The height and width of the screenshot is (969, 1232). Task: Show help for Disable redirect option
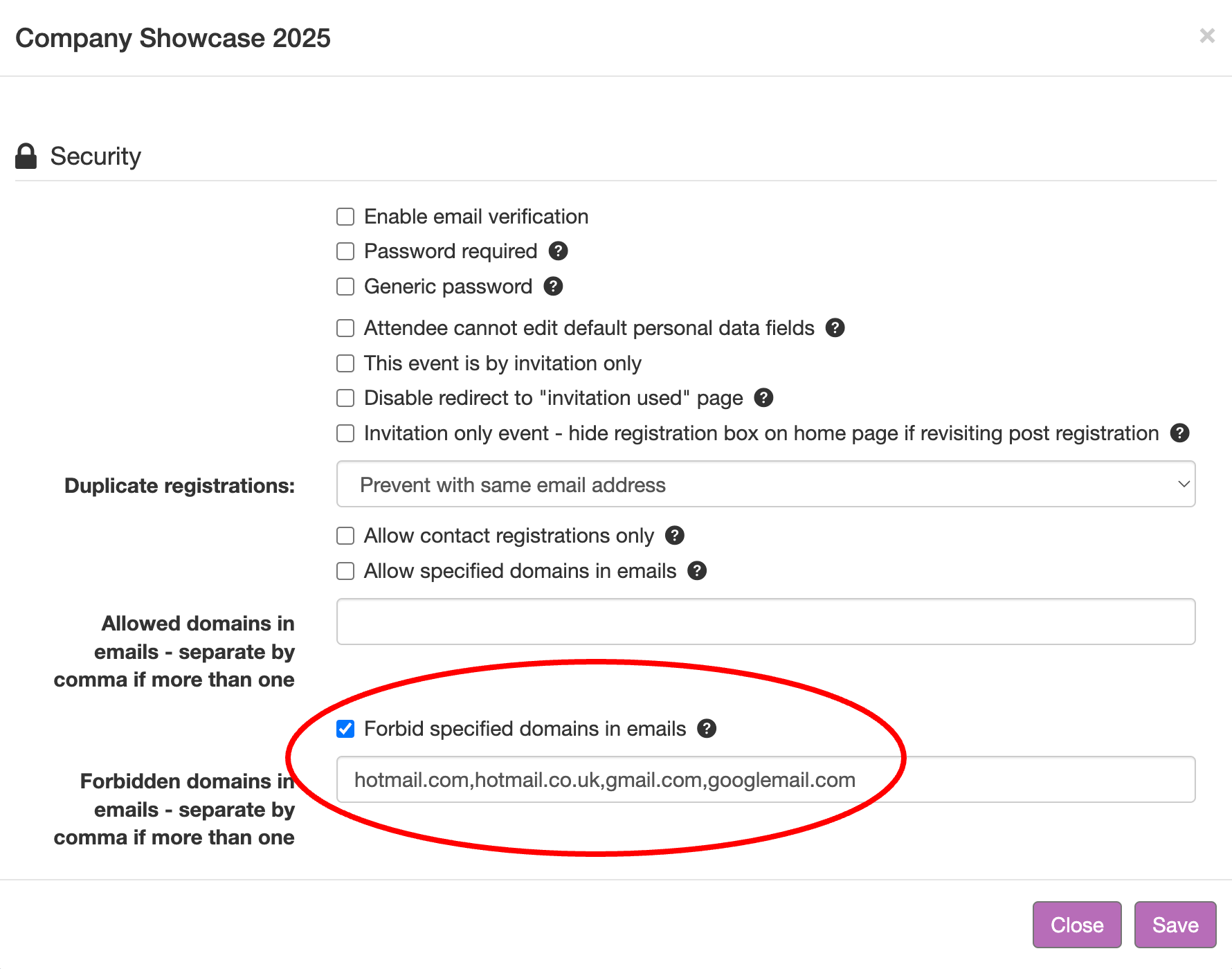point(763,398)
